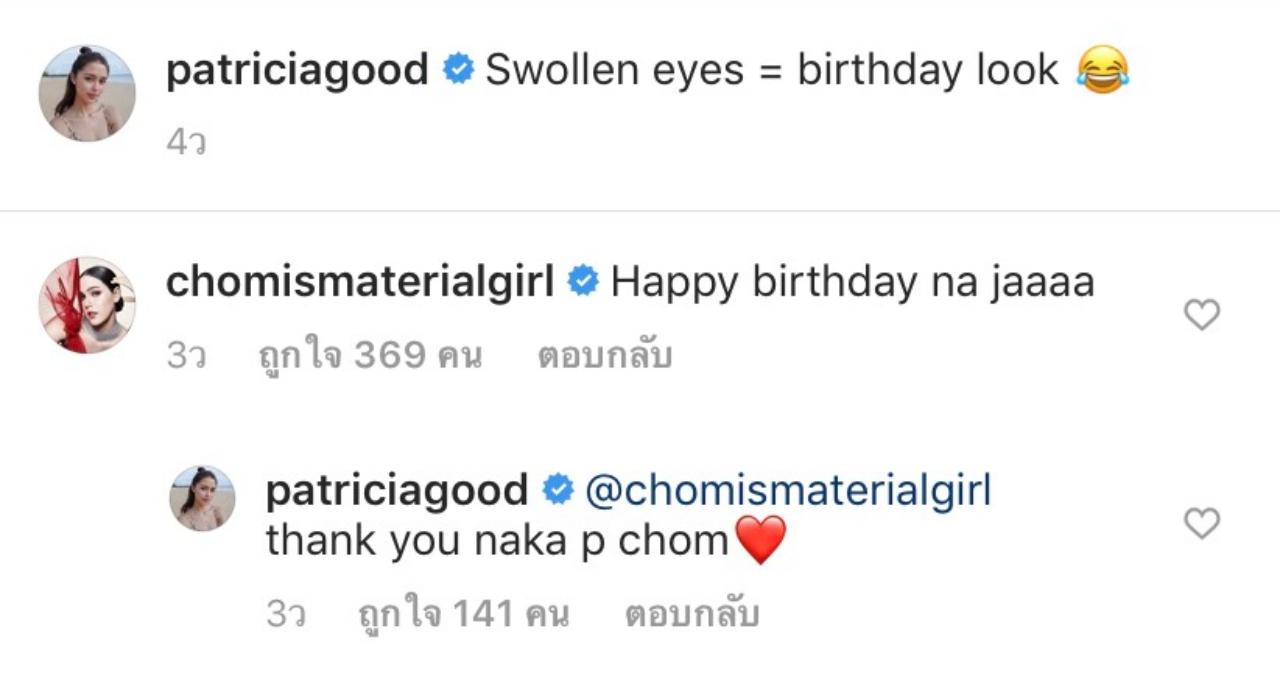The width and height of the screenshot is (1280, 687).
Task: Reply via "ตอบกลับ" under patriciagood's reply
Action: point(692,614)
